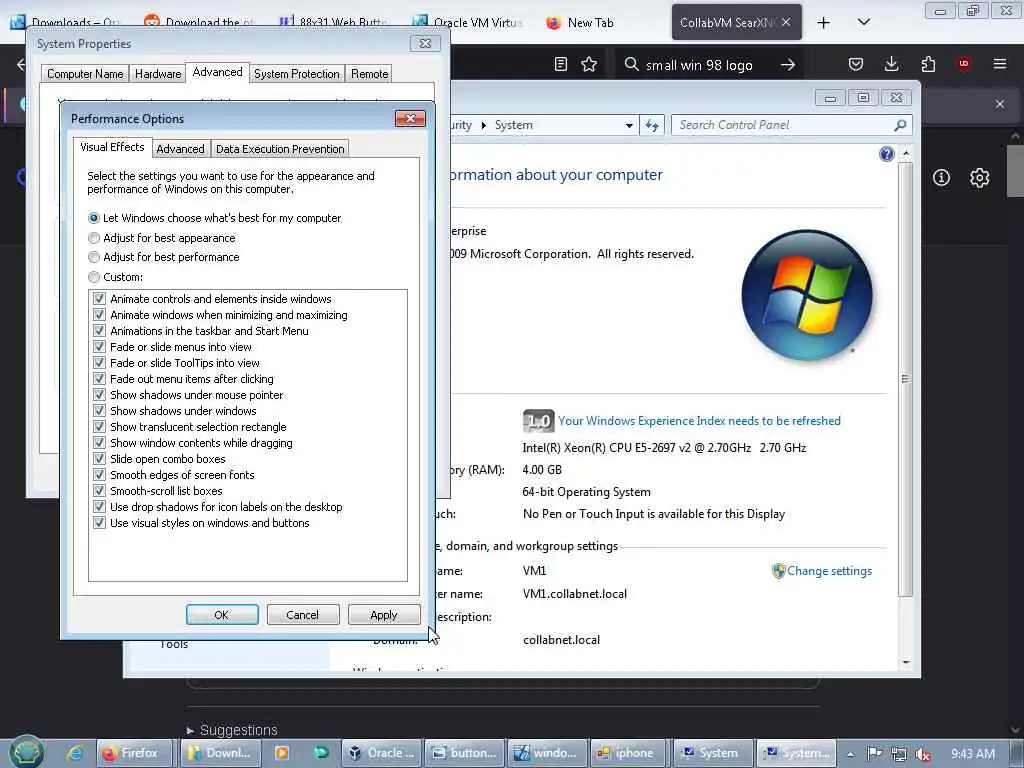Click the taskbar clock 9:43 AM
Screen dimensions: 1024x768
[973, 754]
